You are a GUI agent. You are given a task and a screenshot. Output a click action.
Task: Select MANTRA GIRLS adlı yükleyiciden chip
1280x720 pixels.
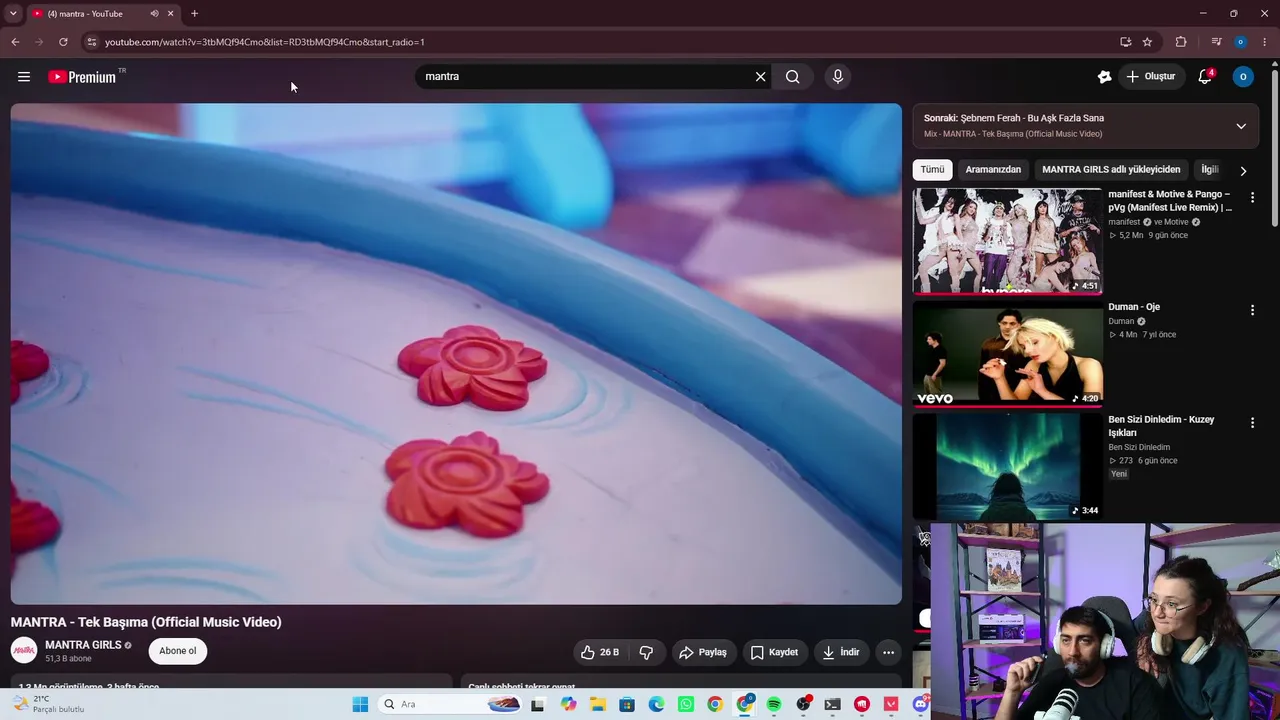(1111, 170)
